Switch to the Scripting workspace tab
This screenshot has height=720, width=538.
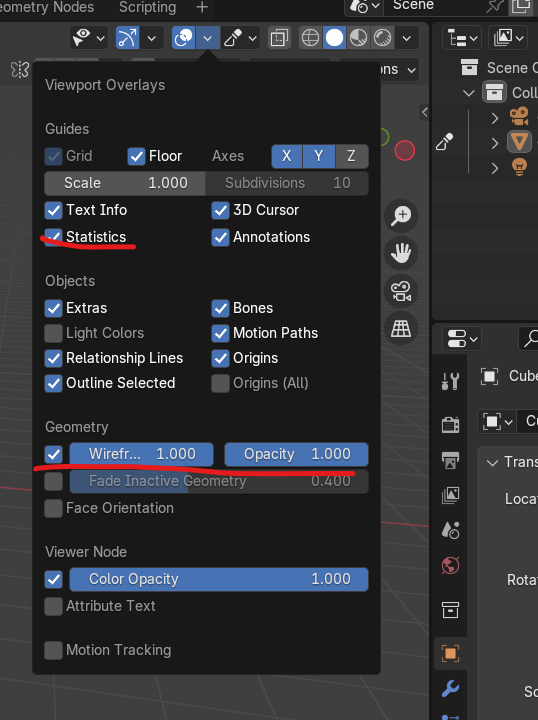[x=147, y=7]
